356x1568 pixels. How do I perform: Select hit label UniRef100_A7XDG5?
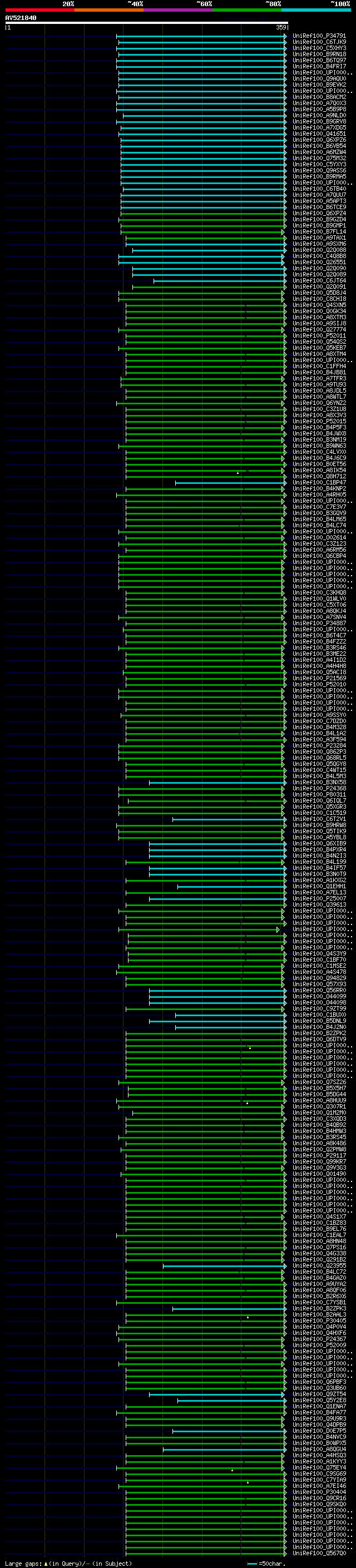coord(319,128)
